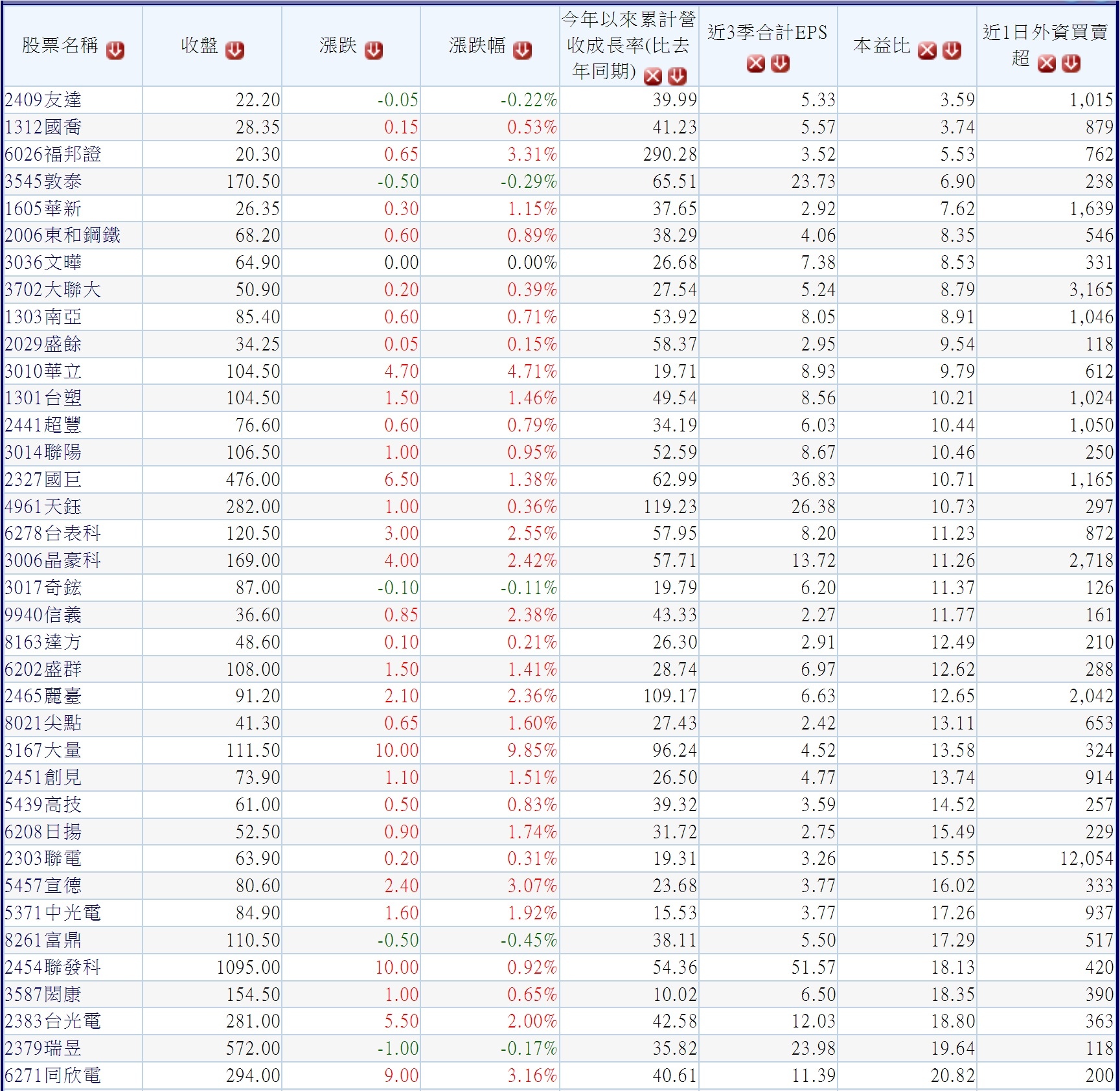Select the 3,165 foreign net buy for 大聯大
The width and height of the screenshot is (1120, 1091).
pos(1091,290)
